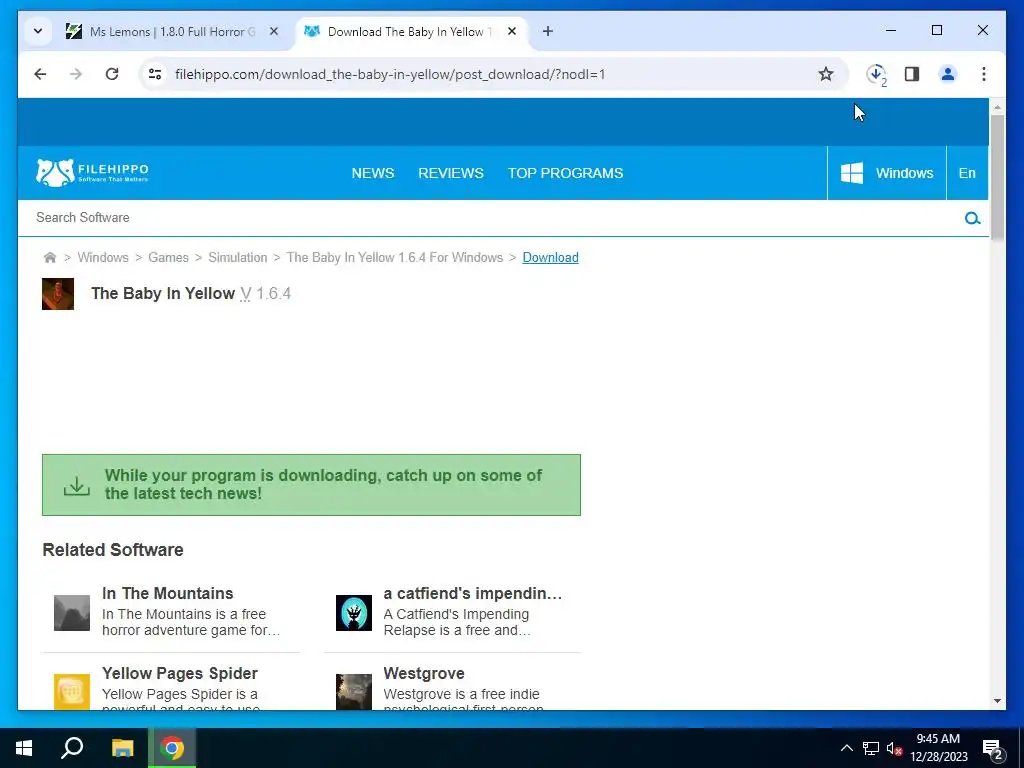Open Yellow Pages Spider link
Viewport: 1024px width, 768px height.
click(x=180, y=673)
